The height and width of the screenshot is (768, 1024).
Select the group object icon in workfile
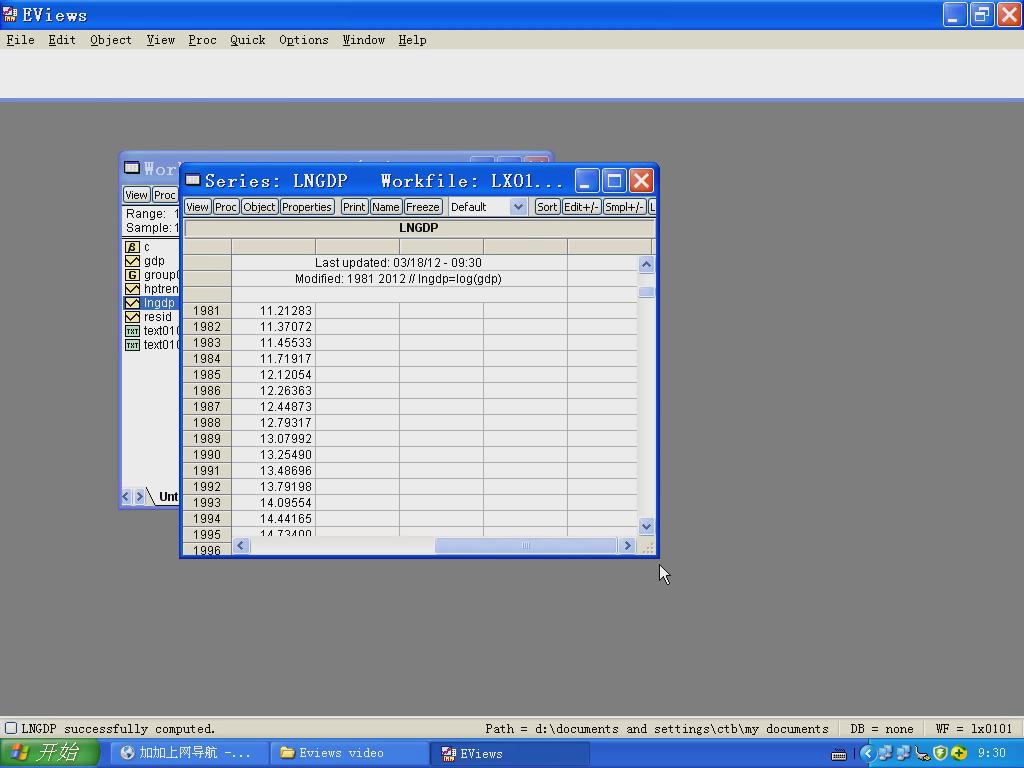click(132, 275)
